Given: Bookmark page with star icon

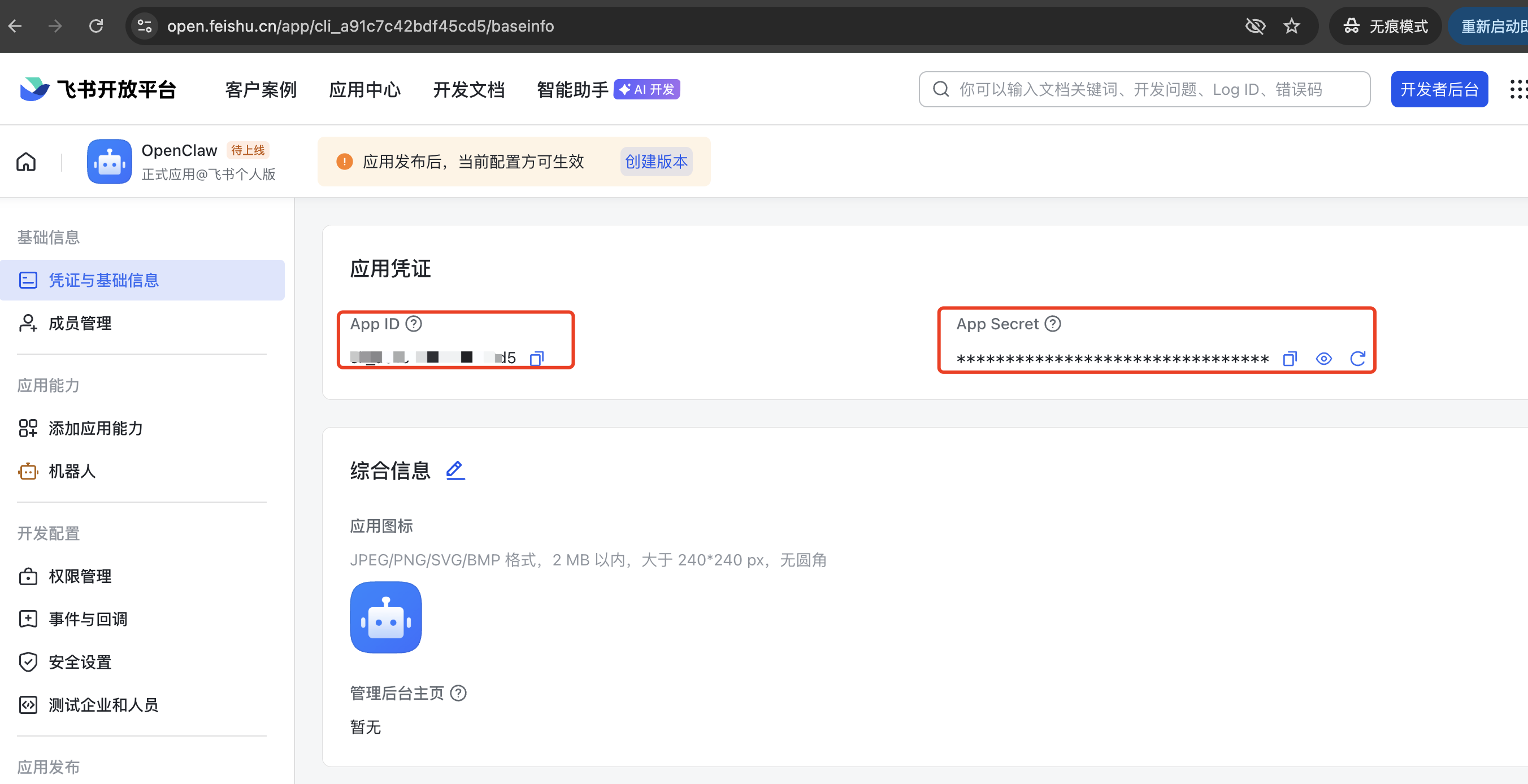Looking at the screenshot, I should pos(1291,26).
